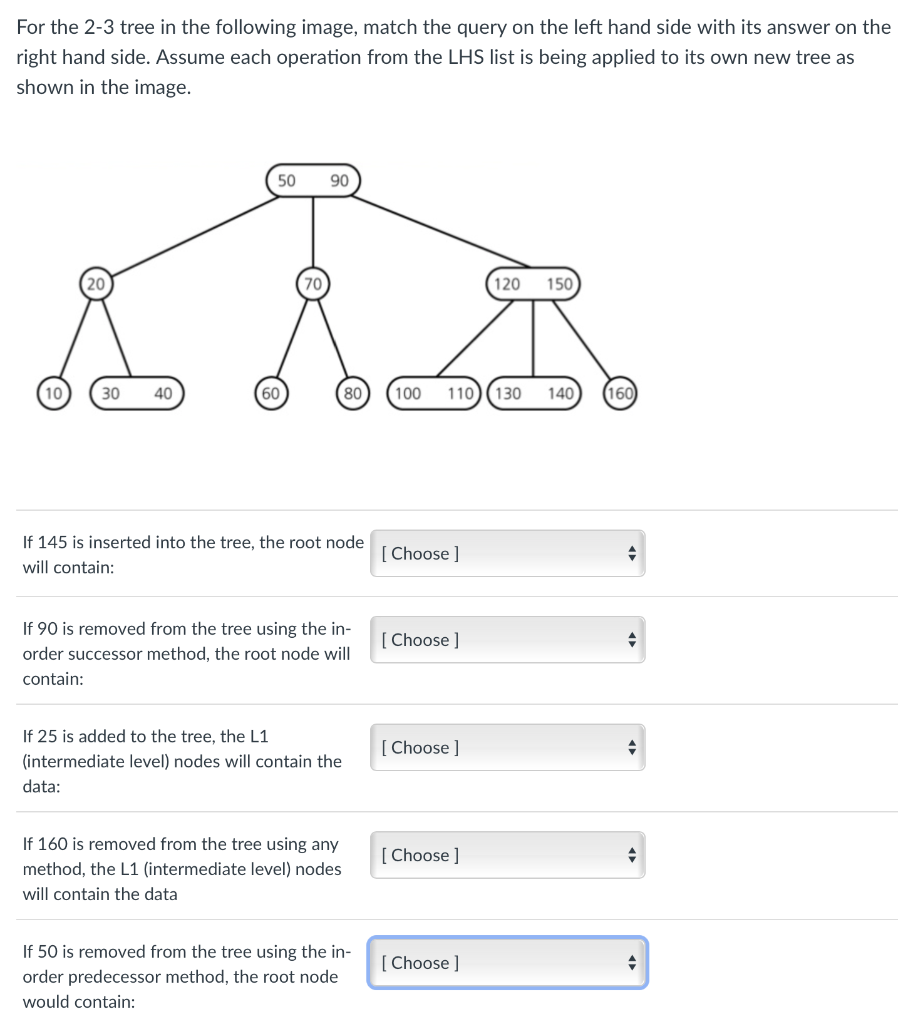Click the leaf containing 100 and 110
898x1024 pixels.
tap(434, 393)
